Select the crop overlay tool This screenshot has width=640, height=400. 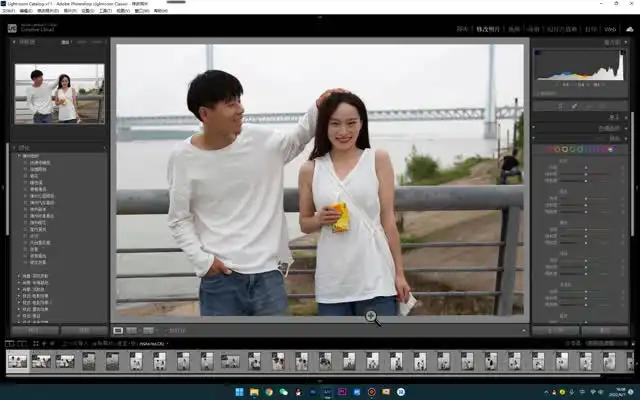point(560,105)
